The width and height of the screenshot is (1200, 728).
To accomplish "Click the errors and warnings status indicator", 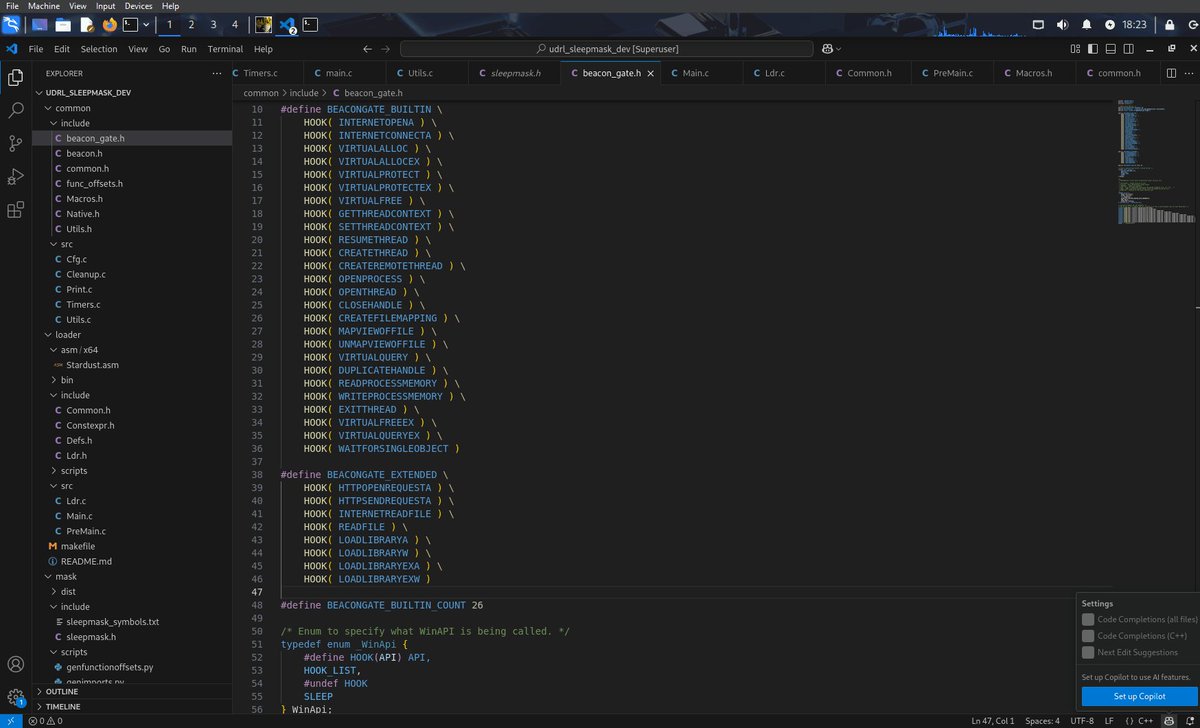I will click(46, 720).
